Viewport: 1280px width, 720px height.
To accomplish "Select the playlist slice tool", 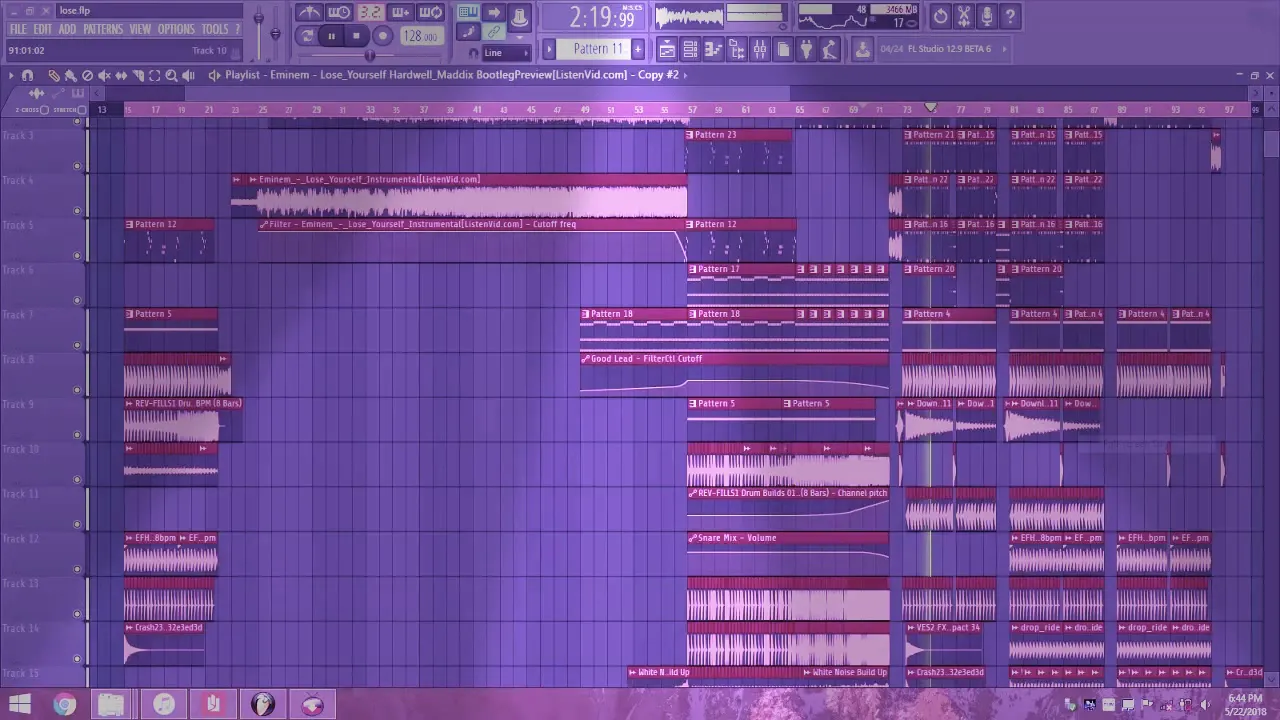I will pyautogui.click(x=138, y=75).
